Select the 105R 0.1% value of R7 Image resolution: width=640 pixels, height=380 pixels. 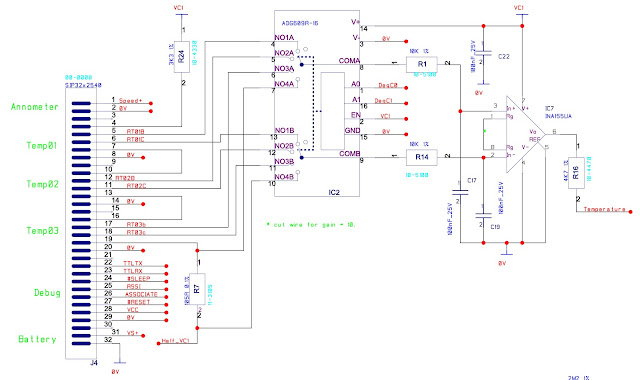[x=187, y=290]
